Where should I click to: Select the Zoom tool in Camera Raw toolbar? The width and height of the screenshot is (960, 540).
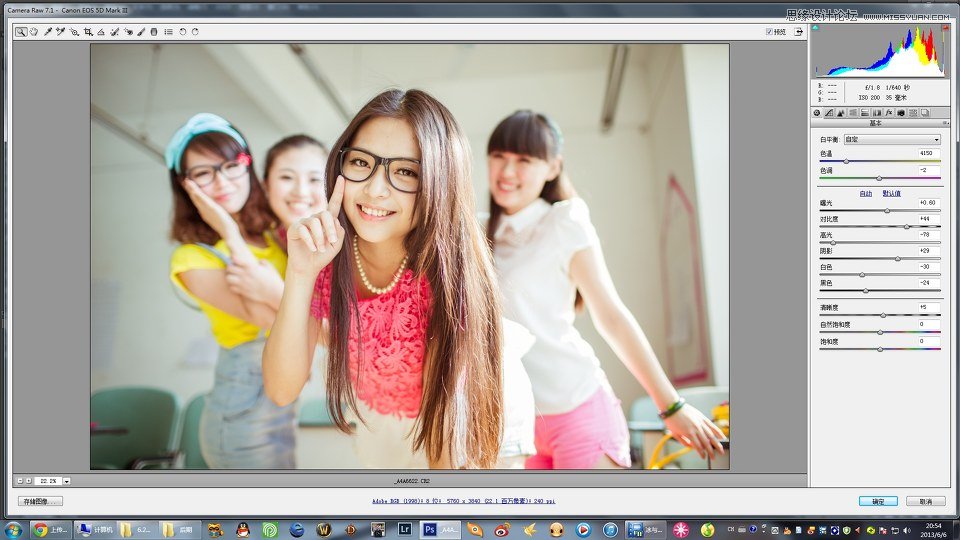pos(21,32)
